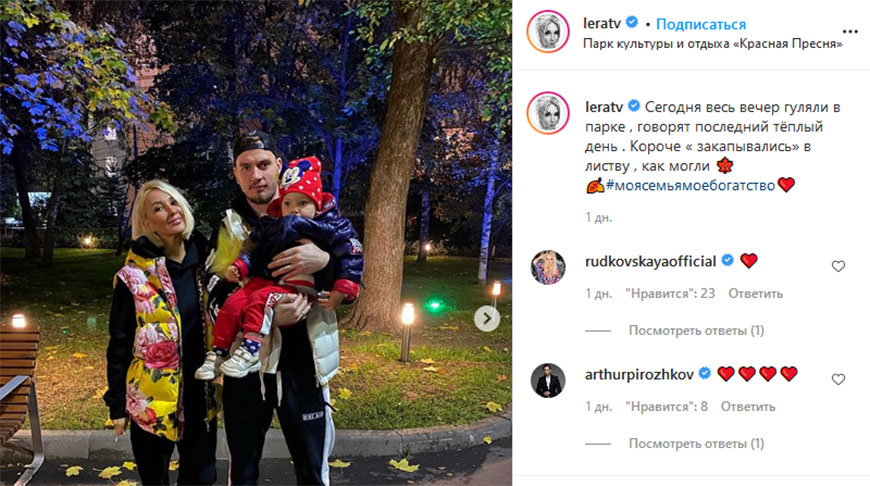This screenshot has width=870, height=486.
Task: Click verified badge next to rudkovskayaofficial
Action: click(727, 260)
